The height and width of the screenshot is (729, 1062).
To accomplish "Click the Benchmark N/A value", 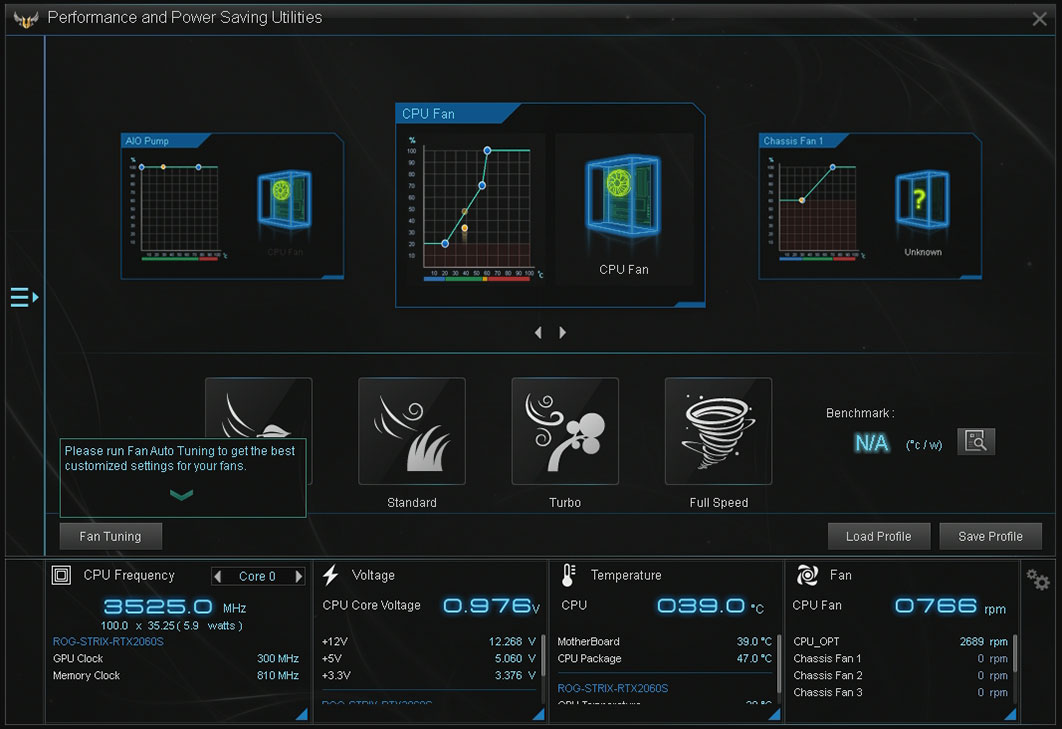I will coord(872,442).
